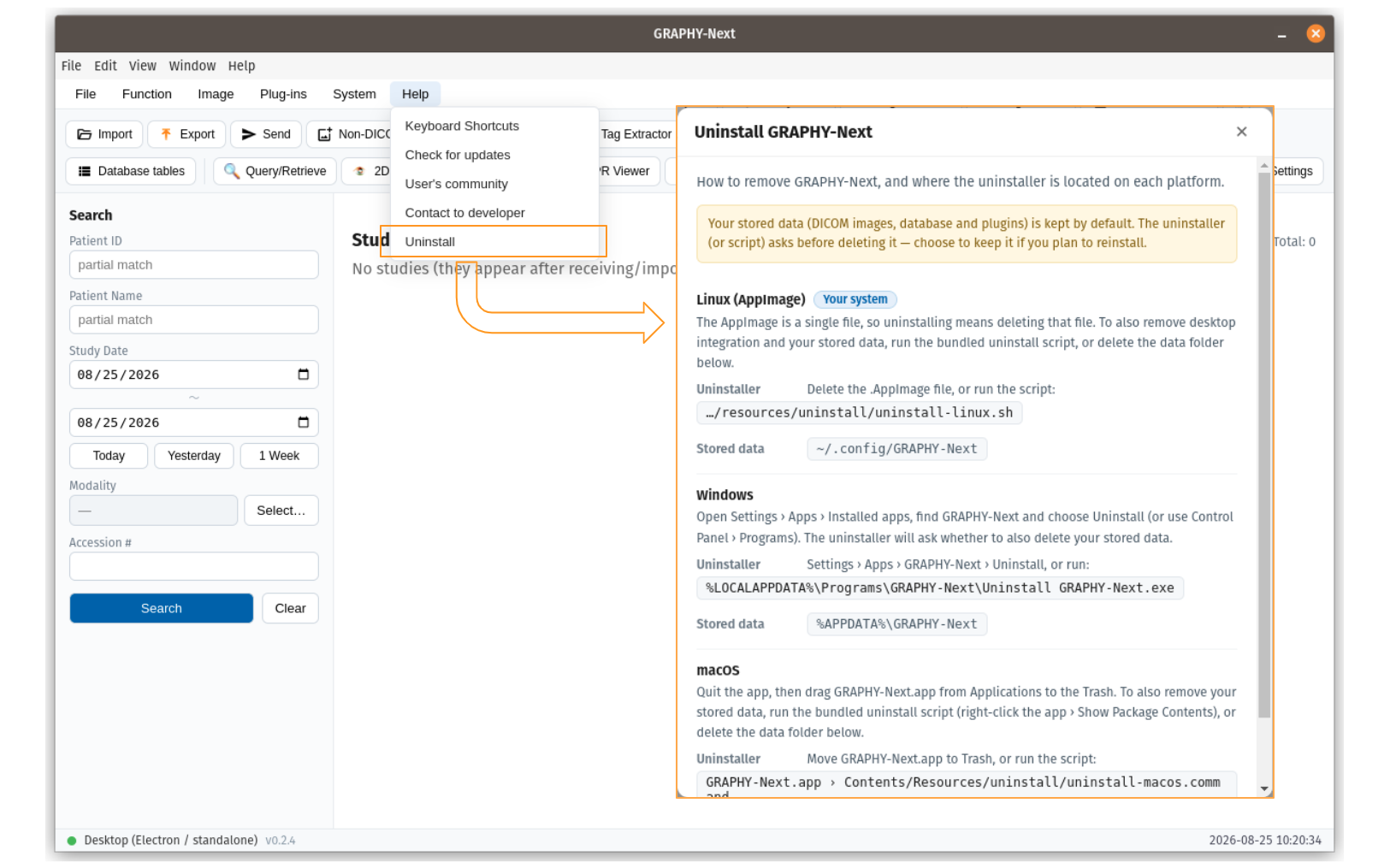Click the 'Uninstall GRAPHY-Next.exe' path
Image resolution: width=1390 pixels, height=868 pixels.
940,588
